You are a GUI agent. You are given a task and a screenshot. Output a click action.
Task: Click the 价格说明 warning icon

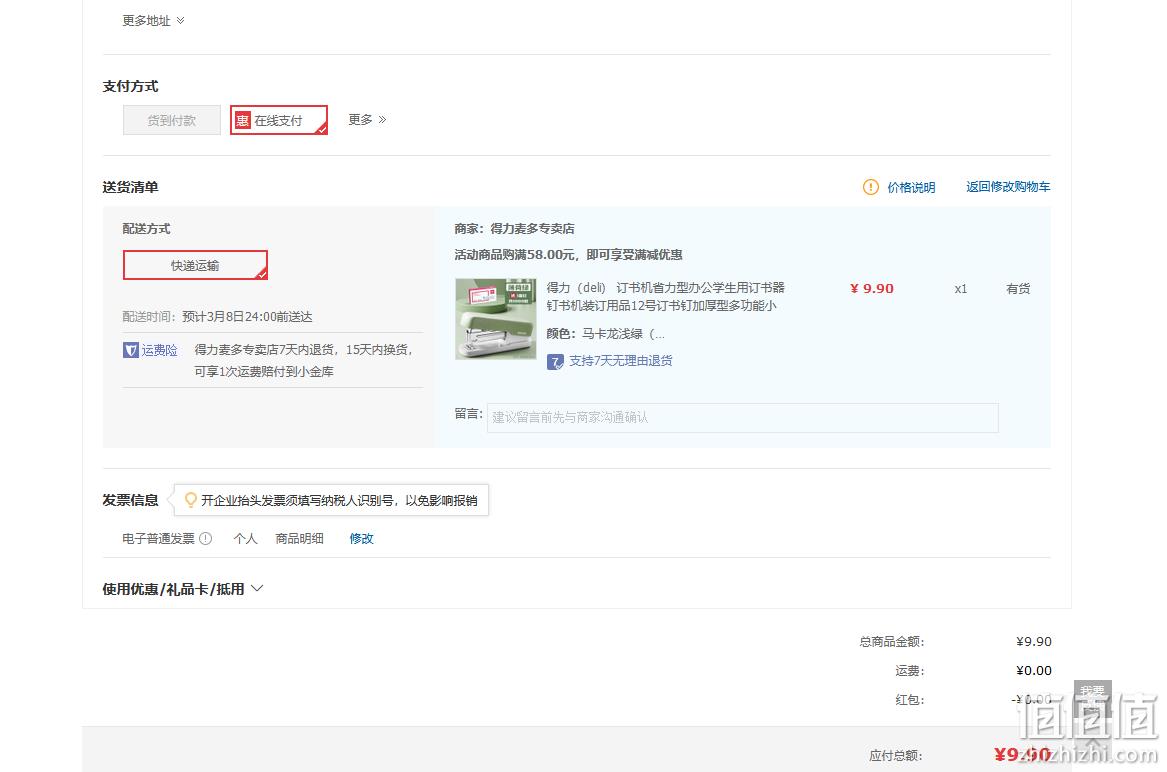coord(870,187)
